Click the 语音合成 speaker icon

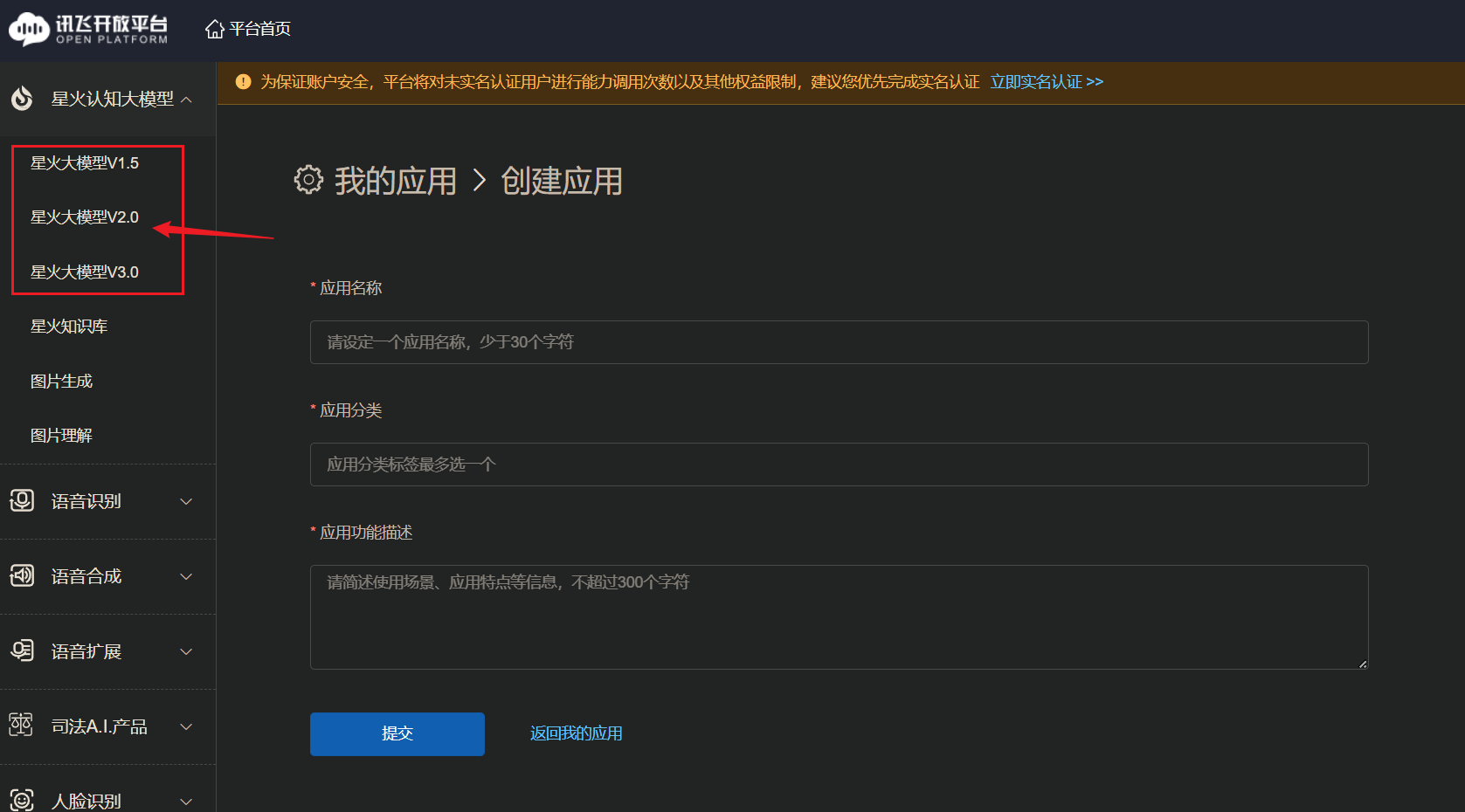point(22,575)
